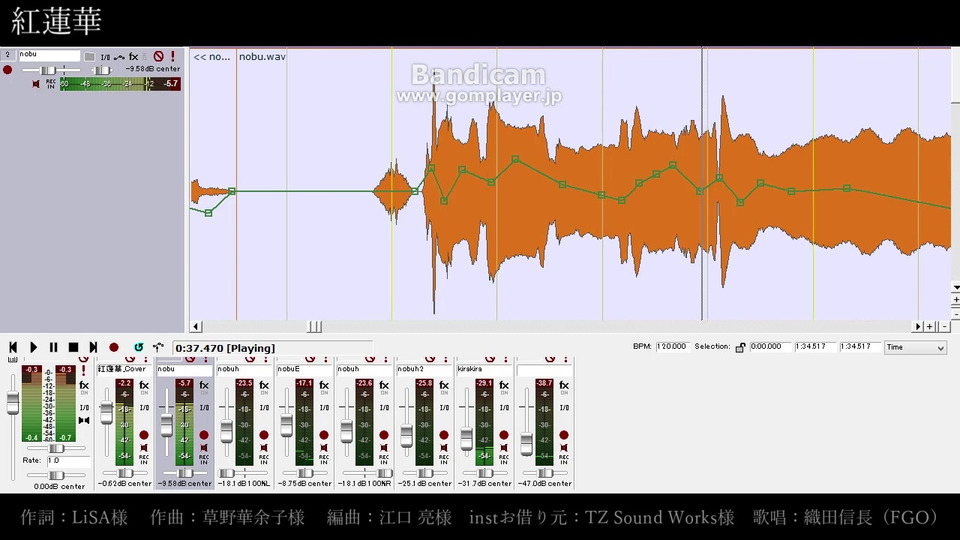The image size is (960, 540).
Task: Open FX for the 紅蓮華_Cover mixer strip
Action: pyautogui.click(x=144, y=386)
